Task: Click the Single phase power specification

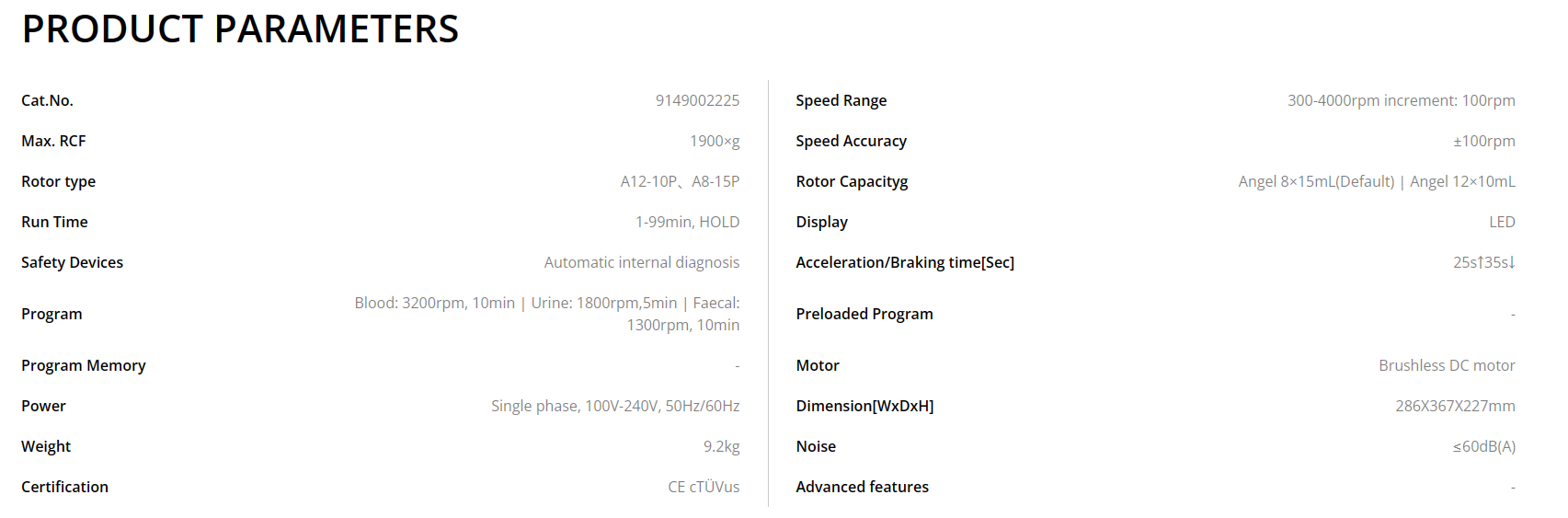Action: pos(614,406)
